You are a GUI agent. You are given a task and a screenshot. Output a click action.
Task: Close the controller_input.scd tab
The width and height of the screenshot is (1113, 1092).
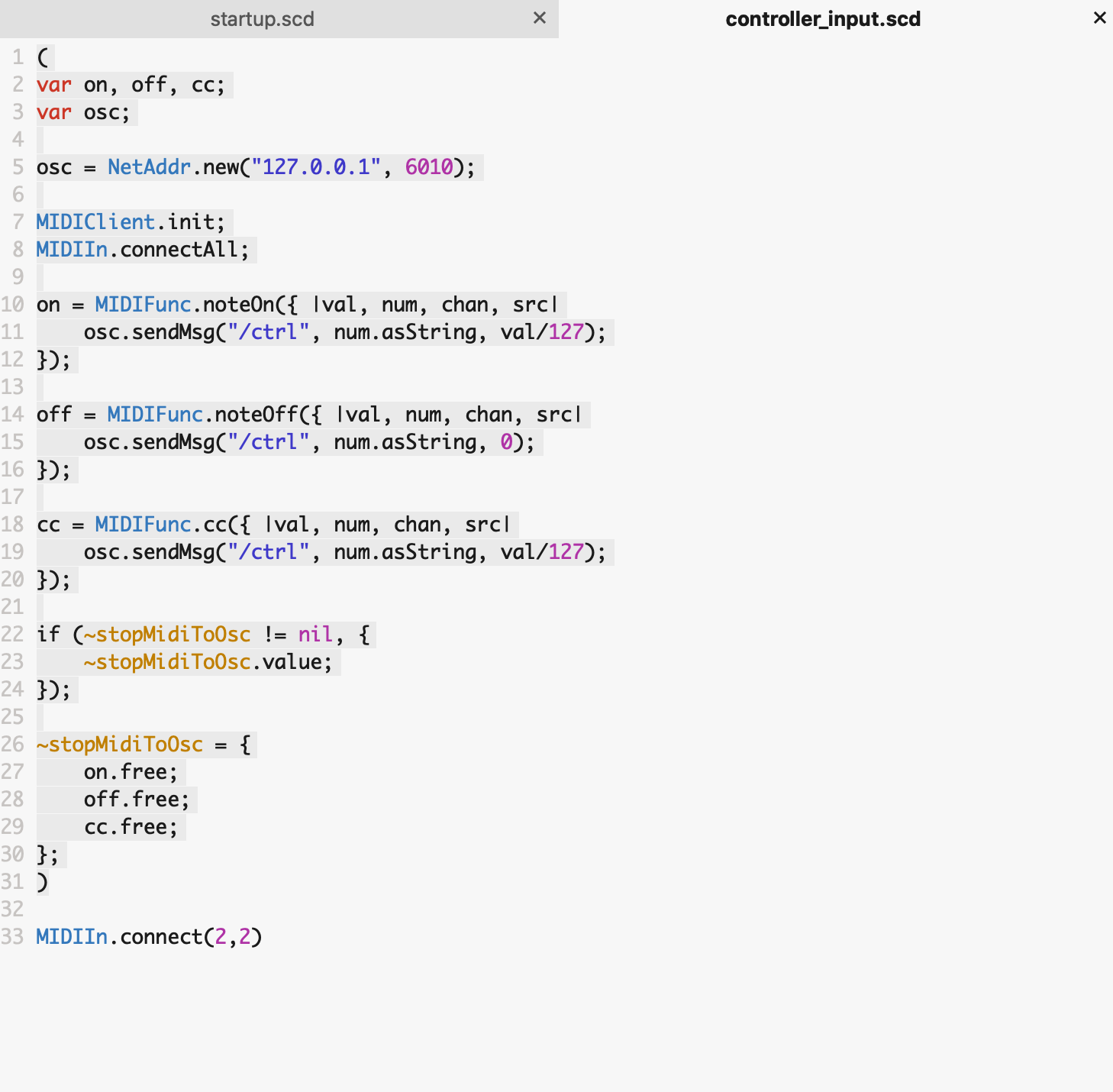tap(1099, 18)
